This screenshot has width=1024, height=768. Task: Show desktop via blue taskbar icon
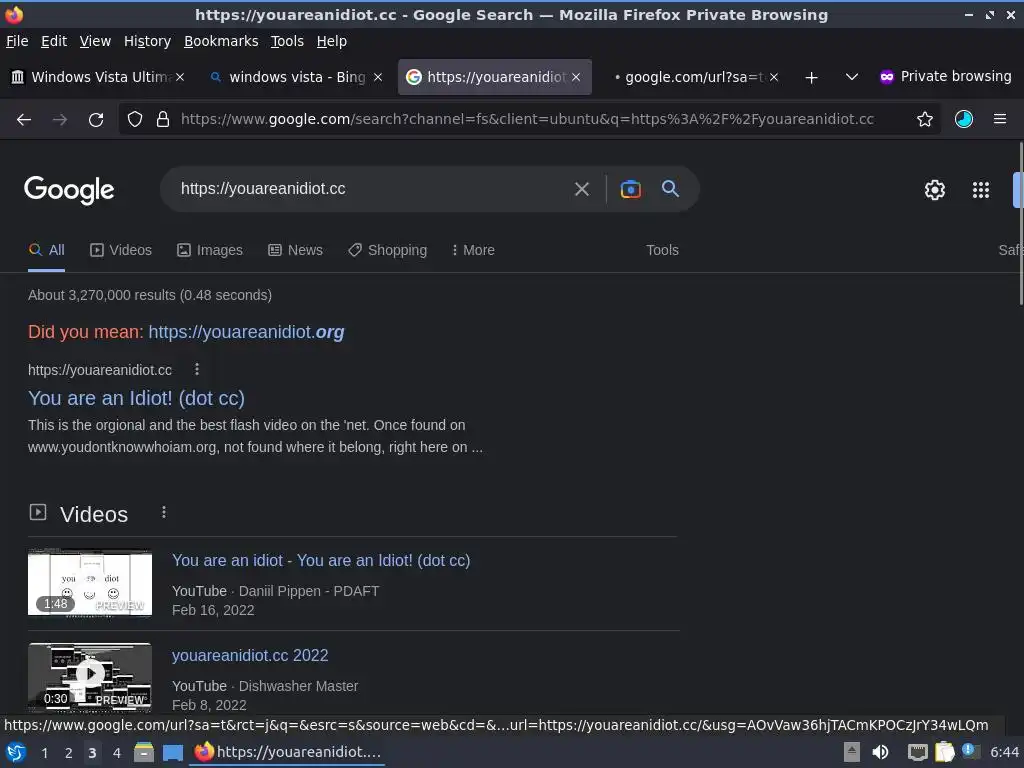[172, 753]
